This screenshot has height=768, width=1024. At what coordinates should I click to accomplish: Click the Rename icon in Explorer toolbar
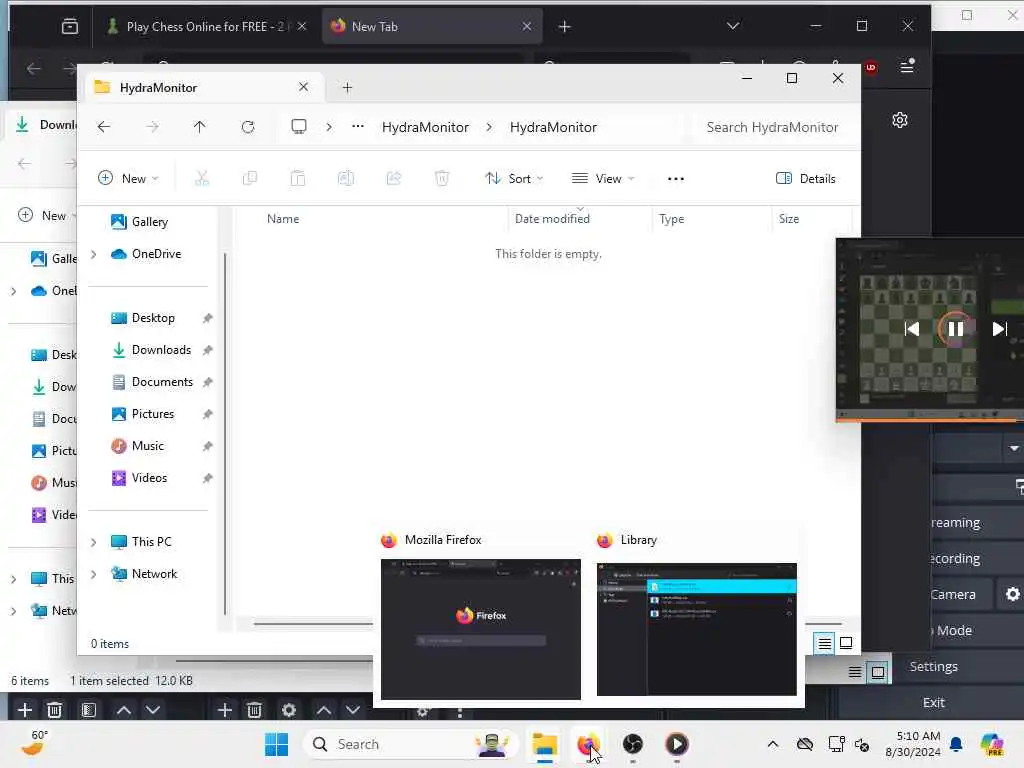coord(345,178)
